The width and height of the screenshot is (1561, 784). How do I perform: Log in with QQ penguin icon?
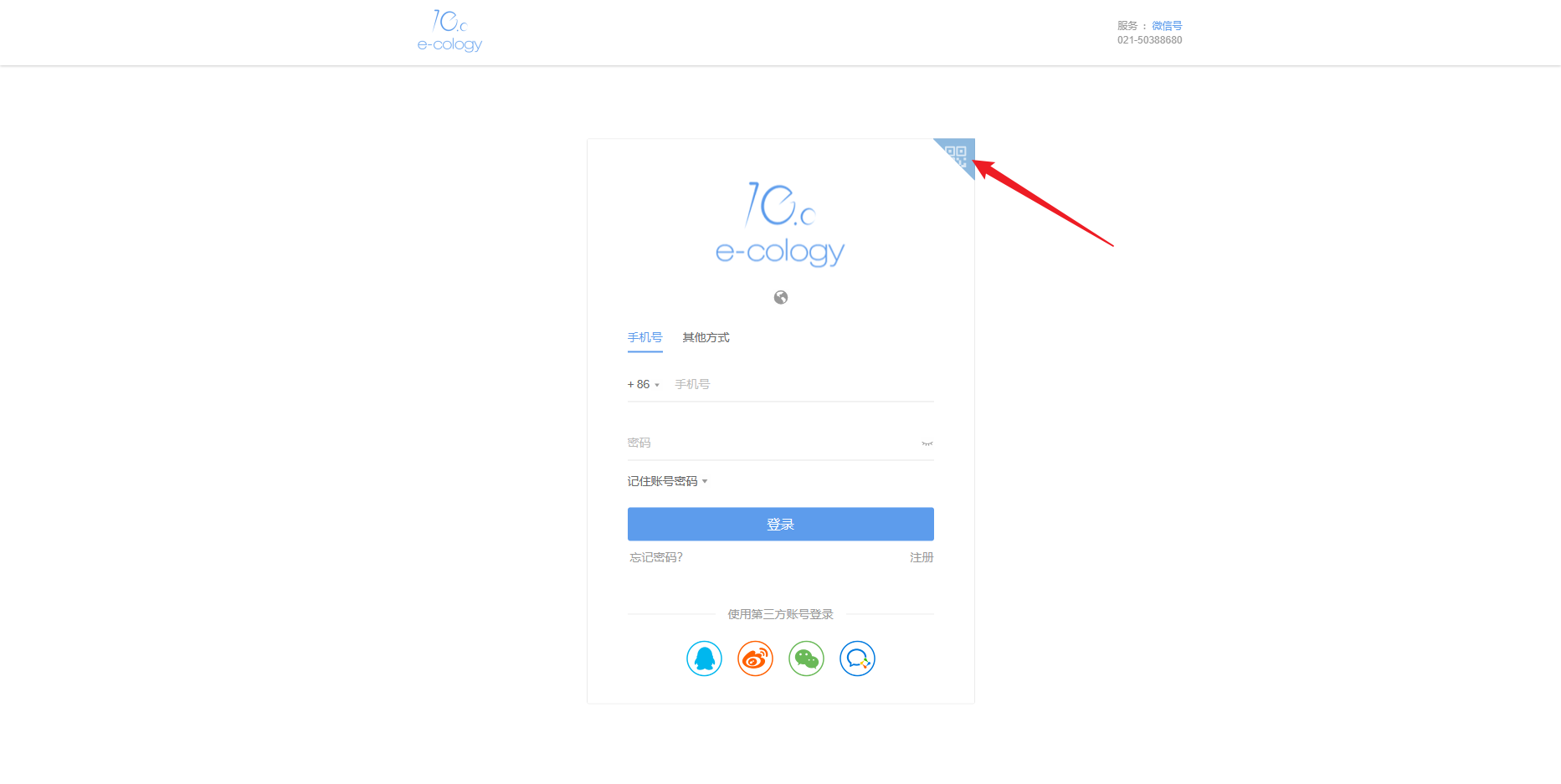704,658
